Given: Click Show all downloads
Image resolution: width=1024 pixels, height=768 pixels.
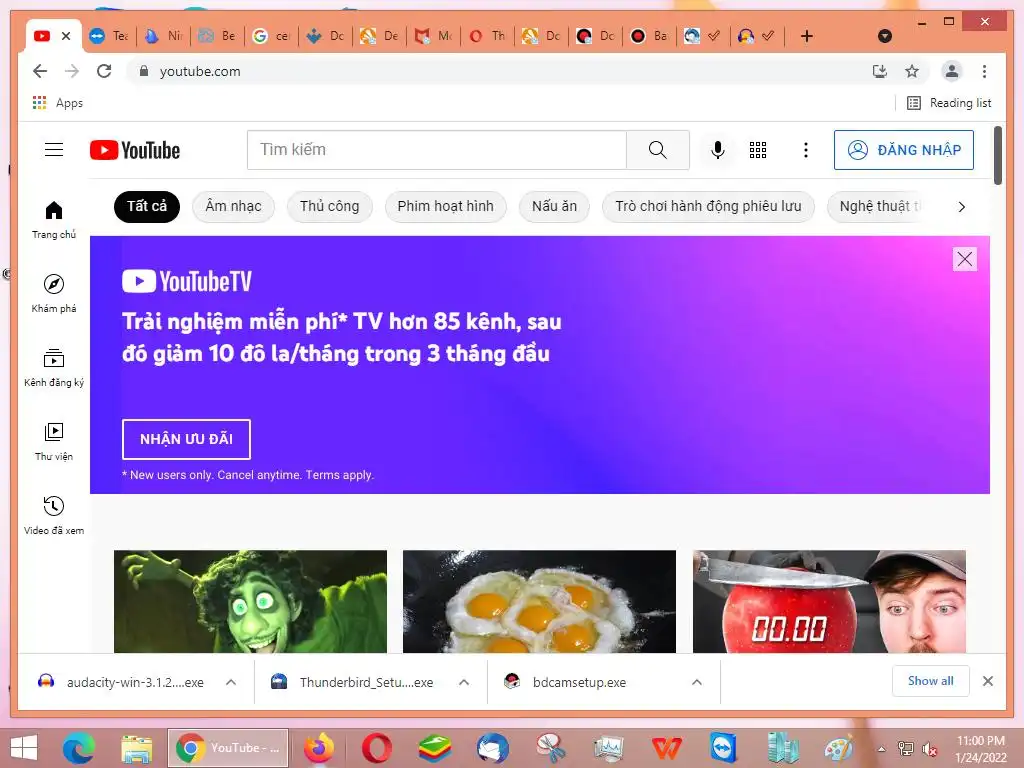Looking at the screenshot, I should (931, 681).
